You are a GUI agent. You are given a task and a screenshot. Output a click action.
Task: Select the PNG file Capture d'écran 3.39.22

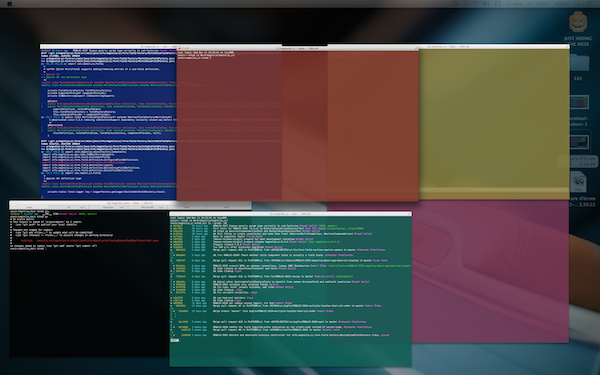pos(579,182)
